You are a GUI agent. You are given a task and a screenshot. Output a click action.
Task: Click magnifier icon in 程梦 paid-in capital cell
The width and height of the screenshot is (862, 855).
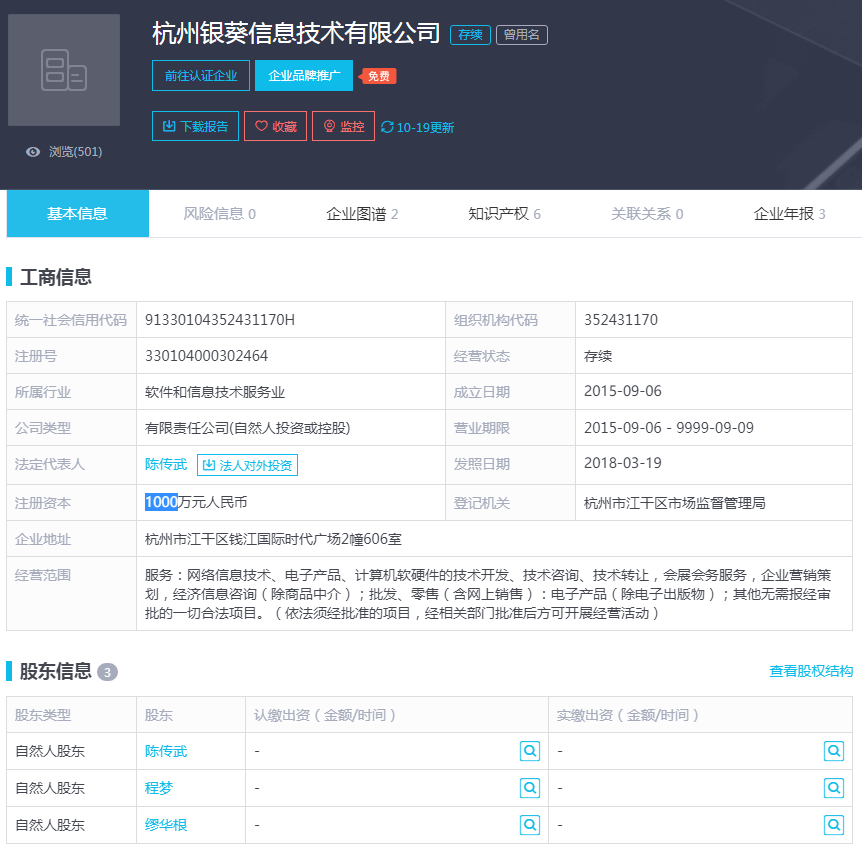click(833, 788)
